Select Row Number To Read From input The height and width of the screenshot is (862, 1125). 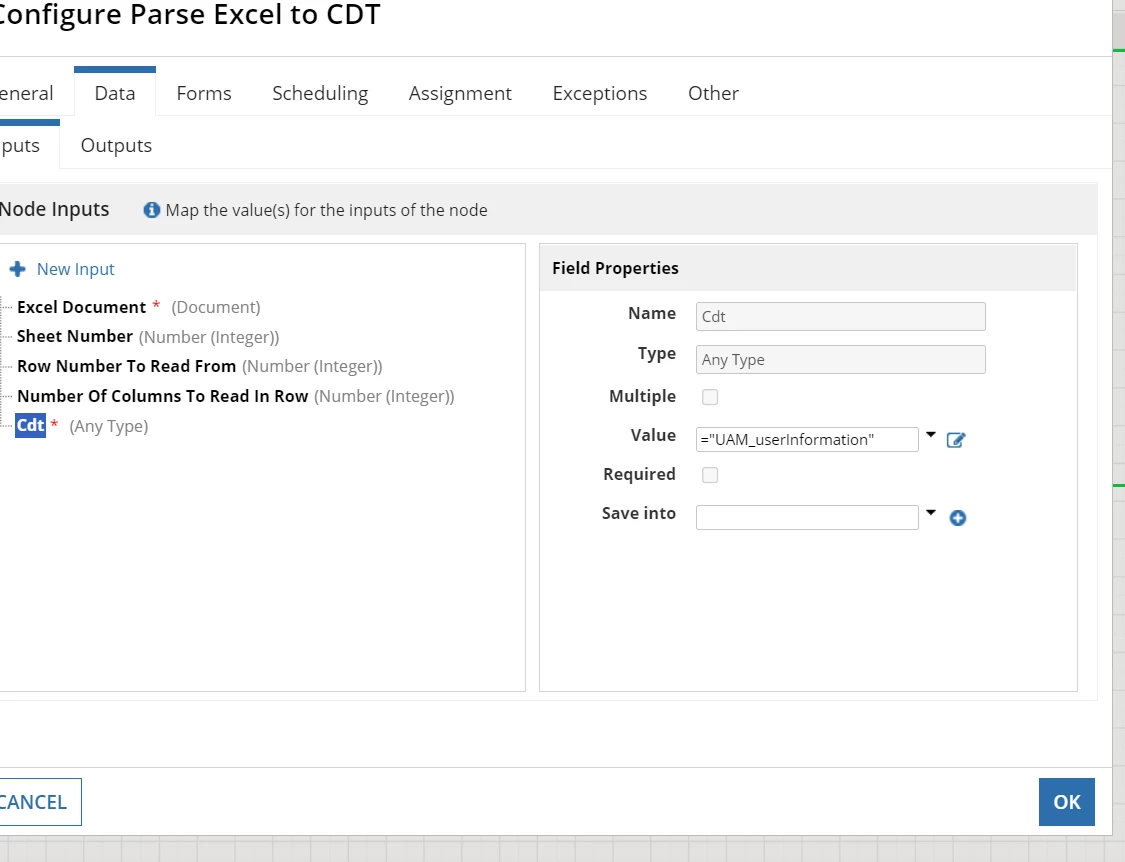[x=126, y=366]
